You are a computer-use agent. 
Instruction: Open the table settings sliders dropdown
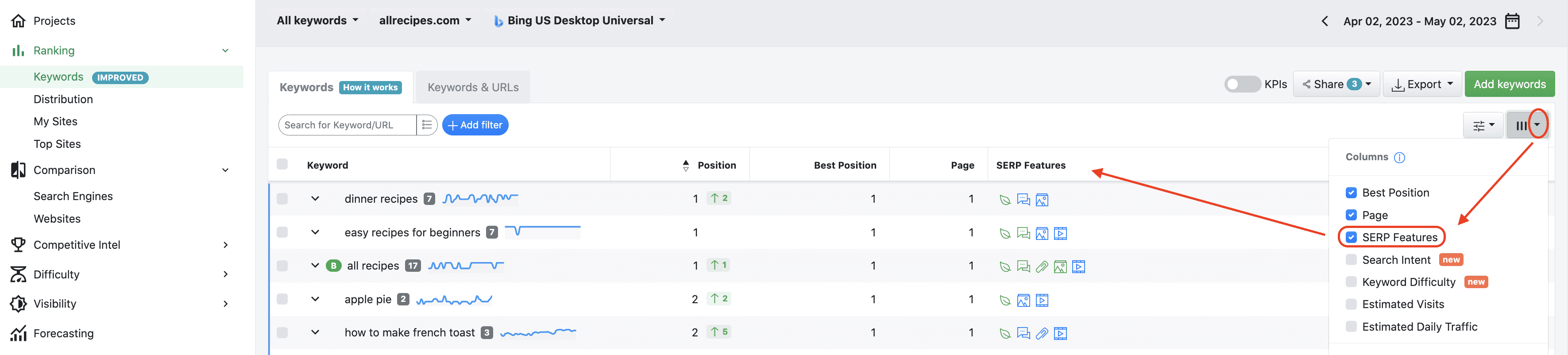[x=1483, y=126]
